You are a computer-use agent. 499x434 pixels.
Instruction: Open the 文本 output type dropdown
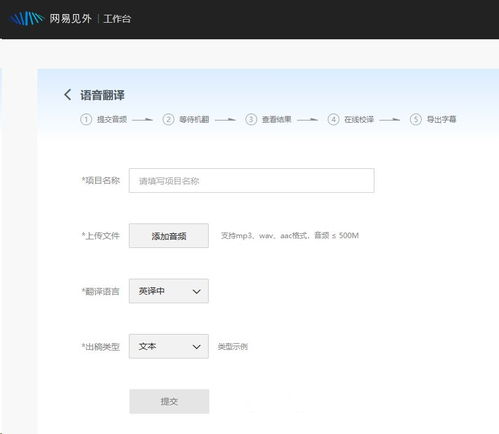coord(169,346)
